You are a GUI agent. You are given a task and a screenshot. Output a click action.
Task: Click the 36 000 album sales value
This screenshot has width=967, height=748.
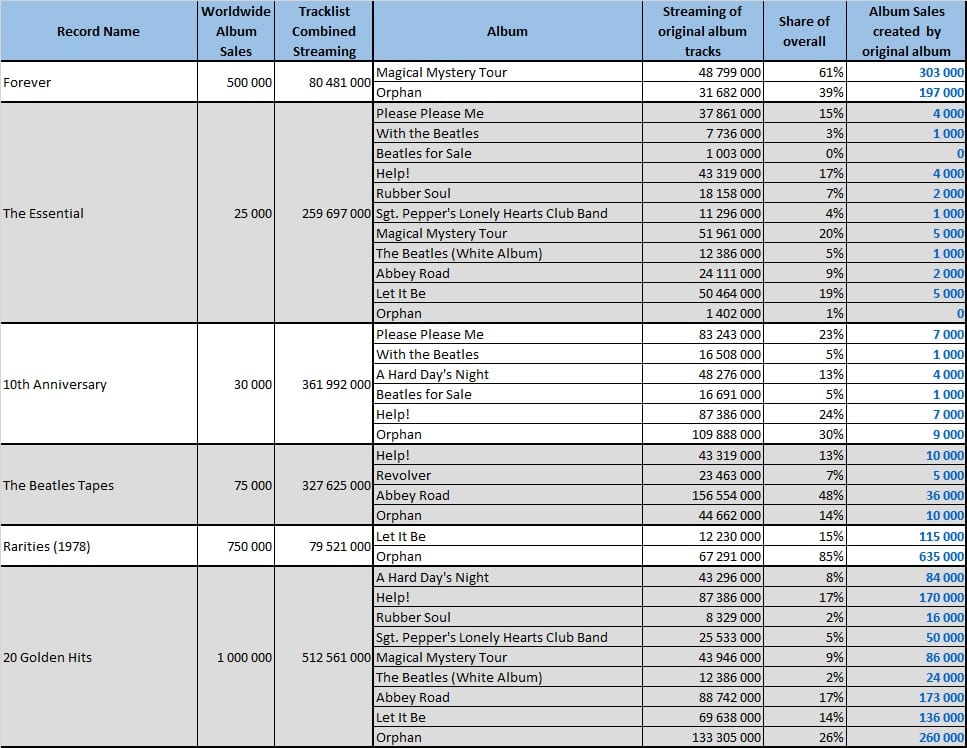point(906,495)
